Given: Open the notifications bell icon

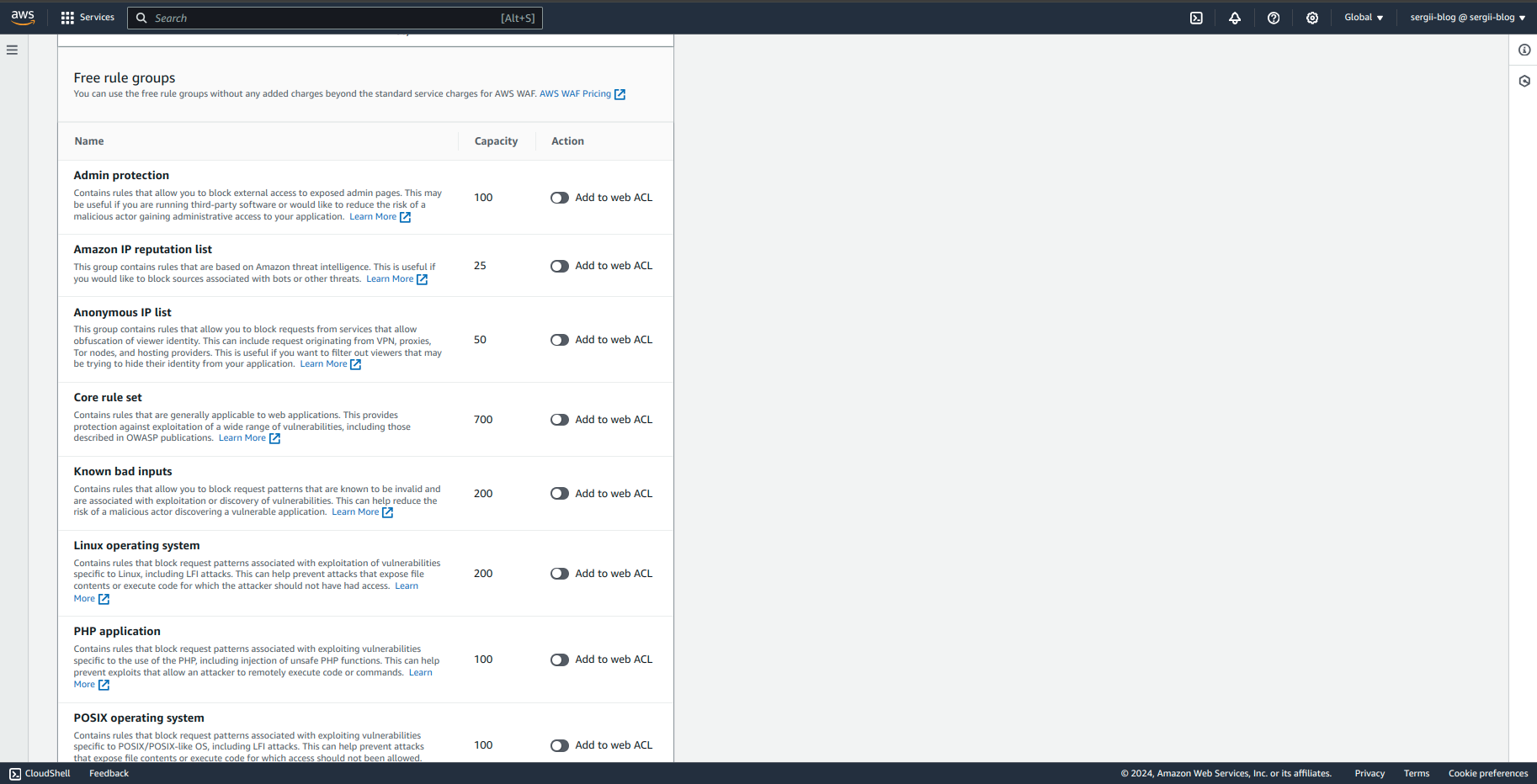Looking at the screenshot, I should pos(1235,17).
